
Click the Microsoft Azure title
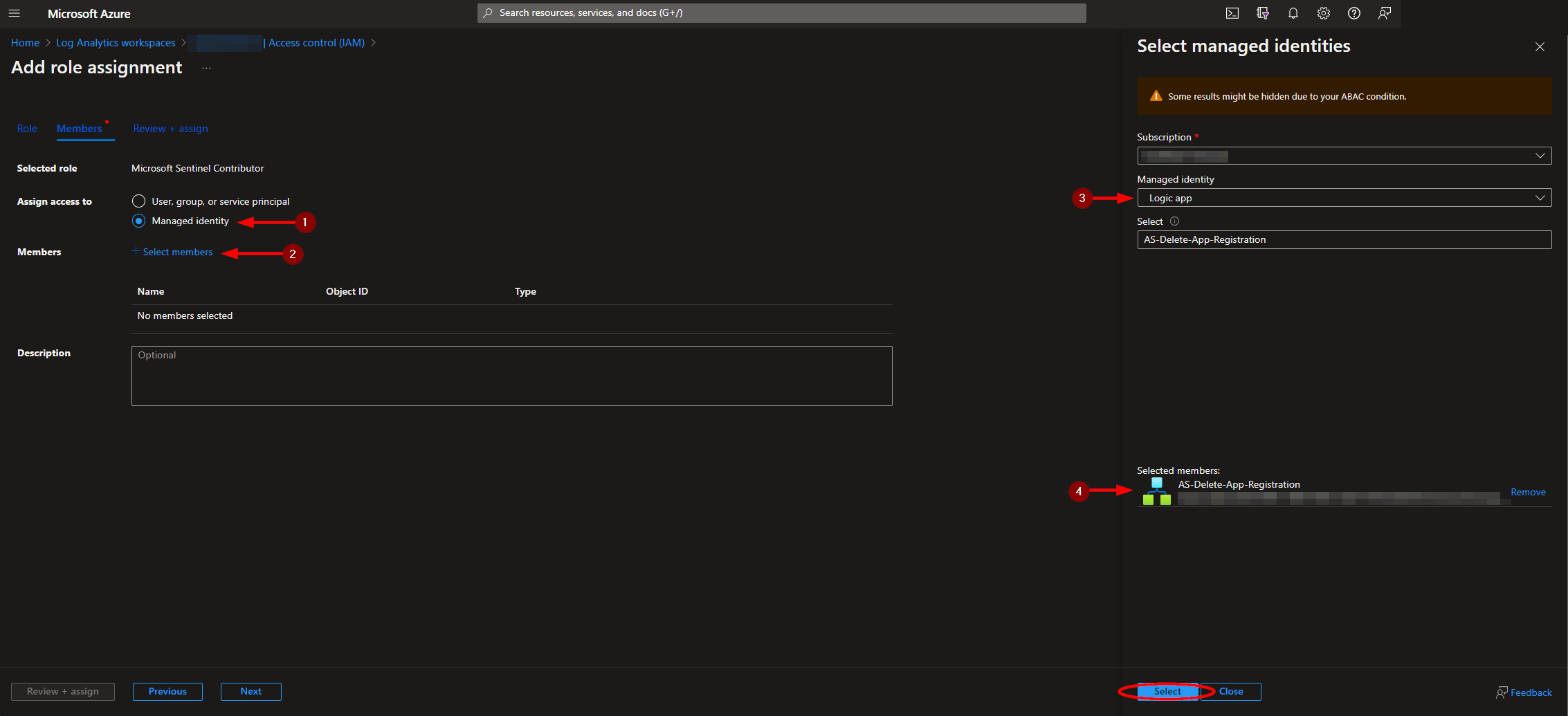(89, 14)
